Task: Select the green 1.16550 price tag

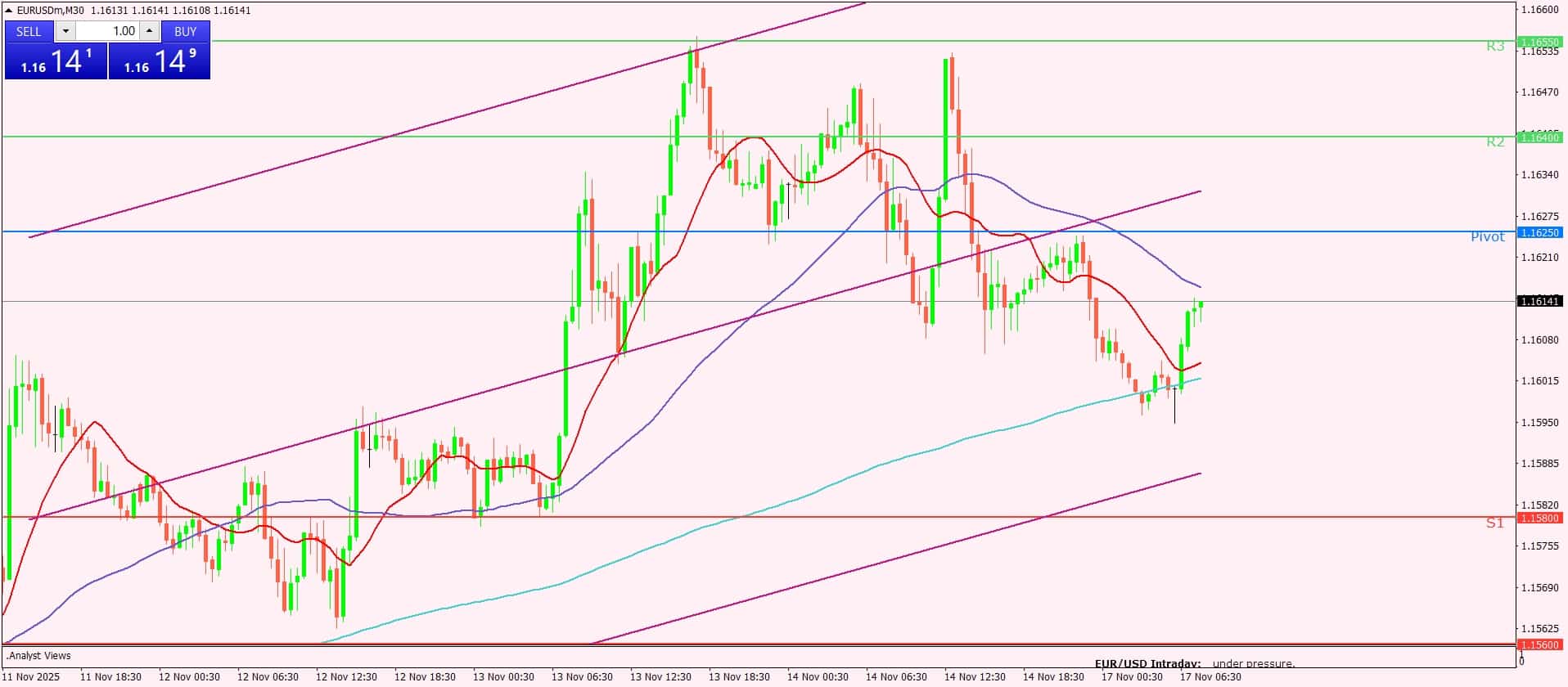Action: point(1539,41)
